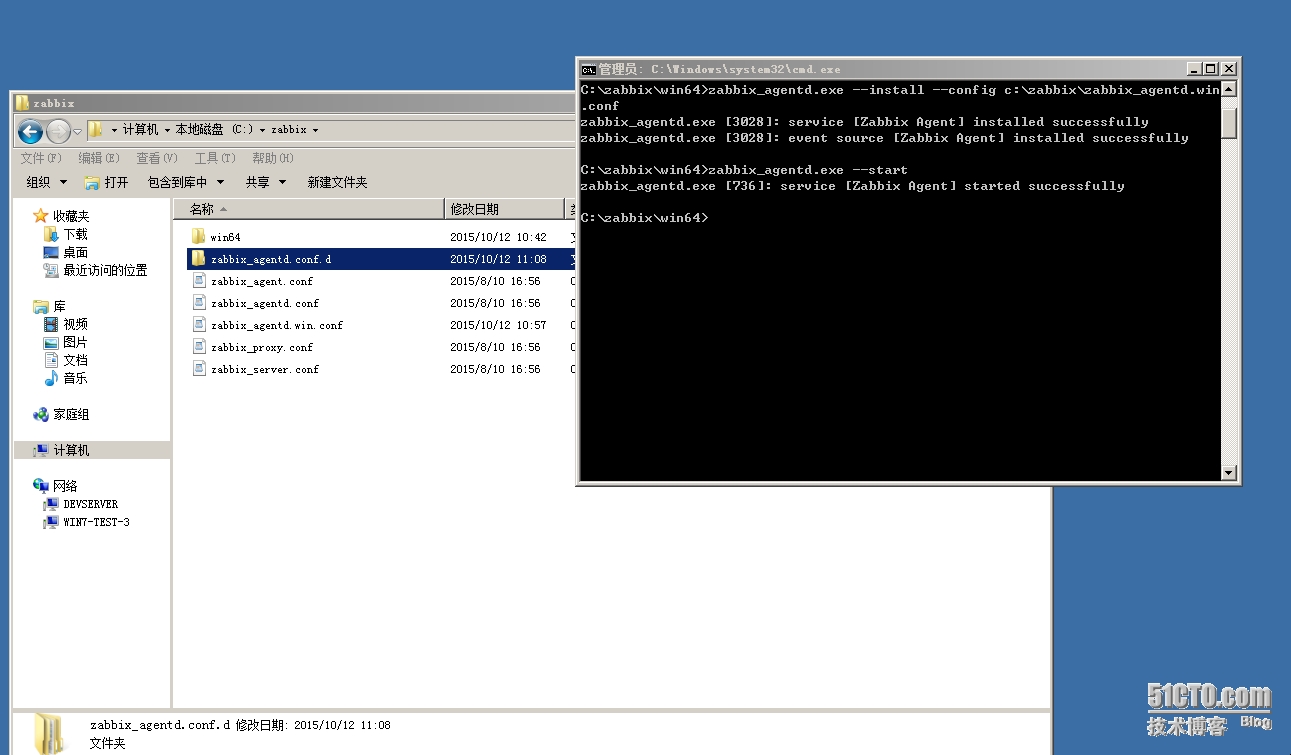Screen dimensions: 1291x755
Task: Maximize the cmd.exe window
Action: (x=1211, y=69)
